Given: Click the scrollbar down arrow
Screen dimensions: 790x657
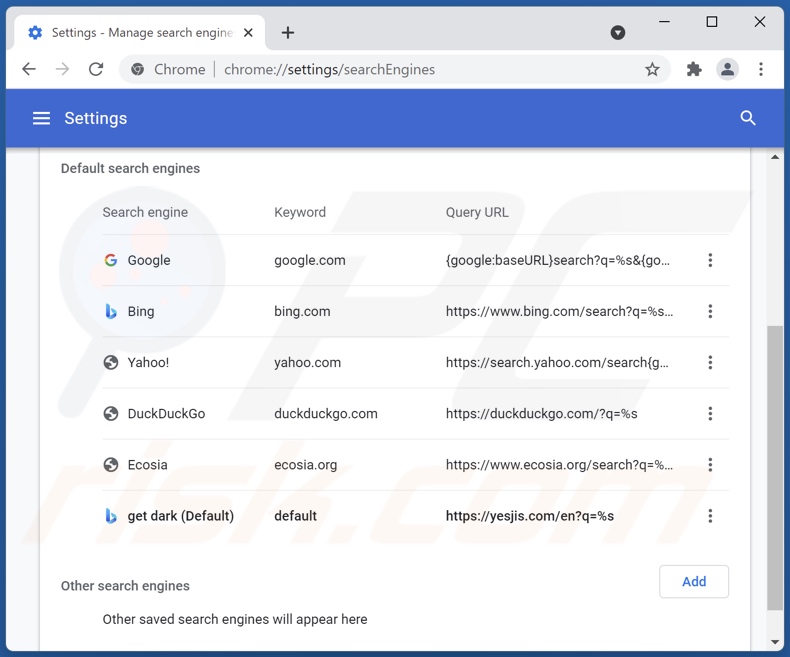Looking at the screenshot, I should coord(775,642).
